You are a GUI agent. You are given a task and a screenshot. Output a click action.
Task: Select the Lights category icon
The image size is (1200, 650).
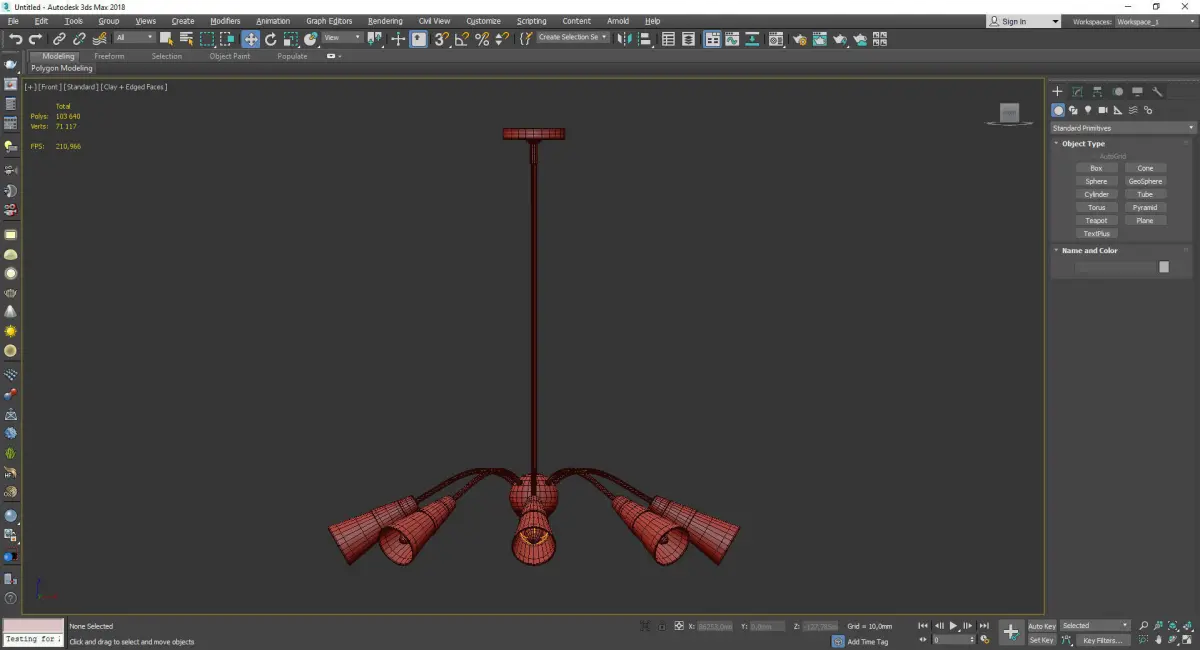1088,110
